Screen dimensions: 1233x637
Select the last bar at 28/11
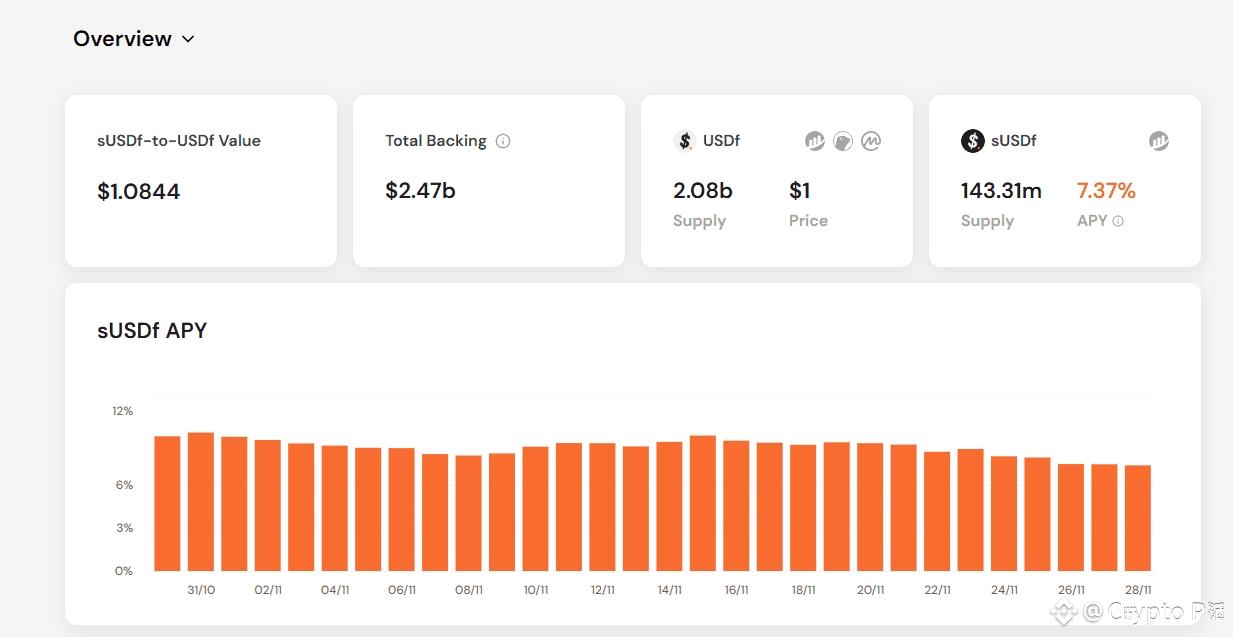pos(1138,518)
